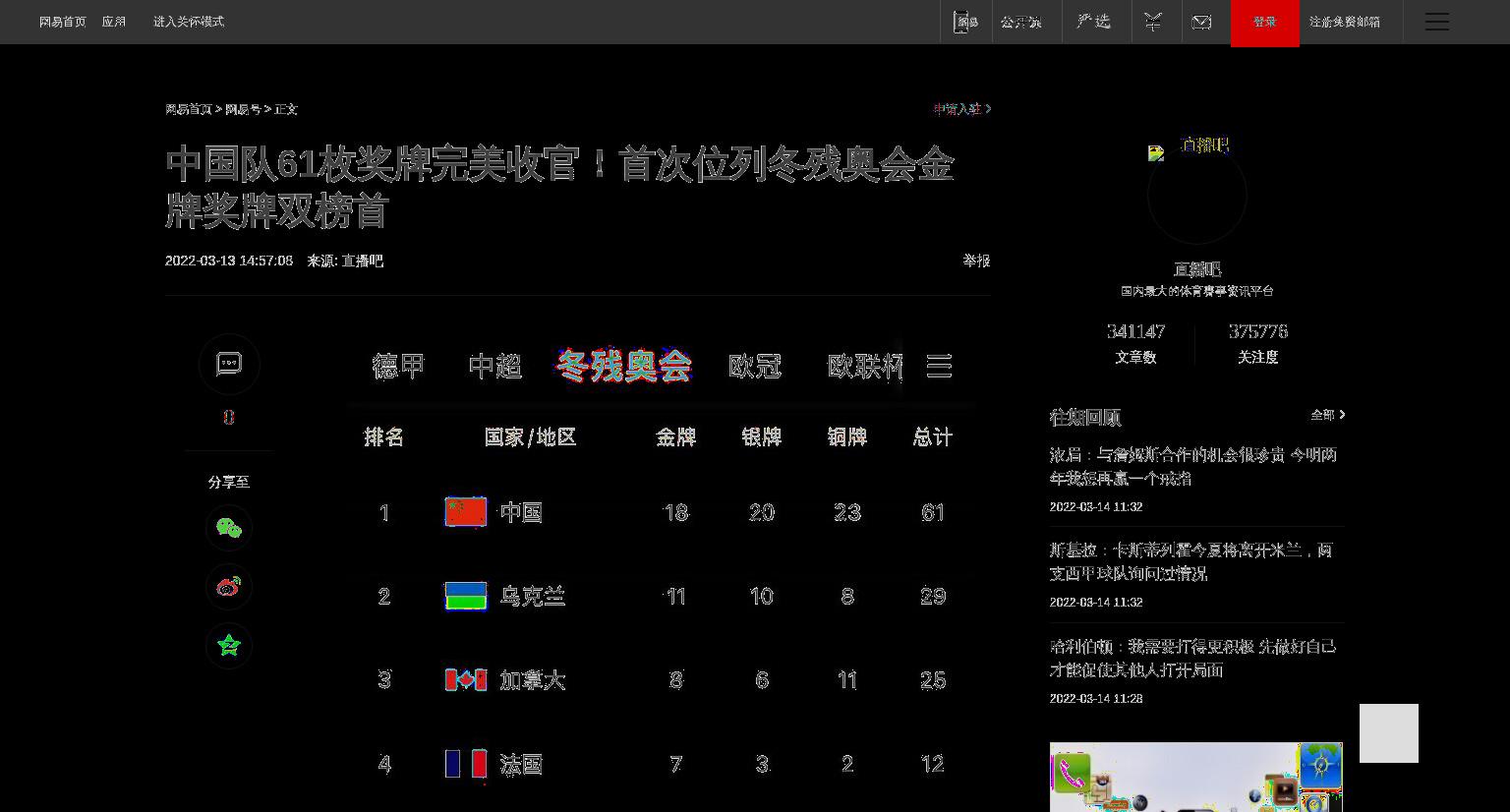The width and height of the screenshot is (1510, 812).
Task: Open article starting with 斯基拉
Action: (x=1191, y=561)
